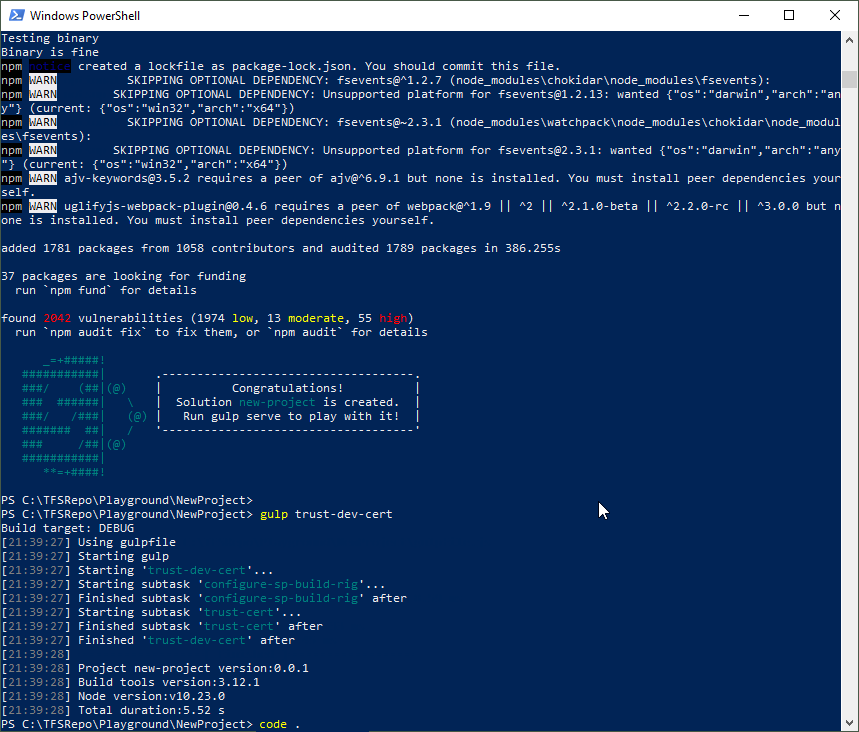
Task: Click 'Project new-project version:0.0.1' line
Action: 155,668
